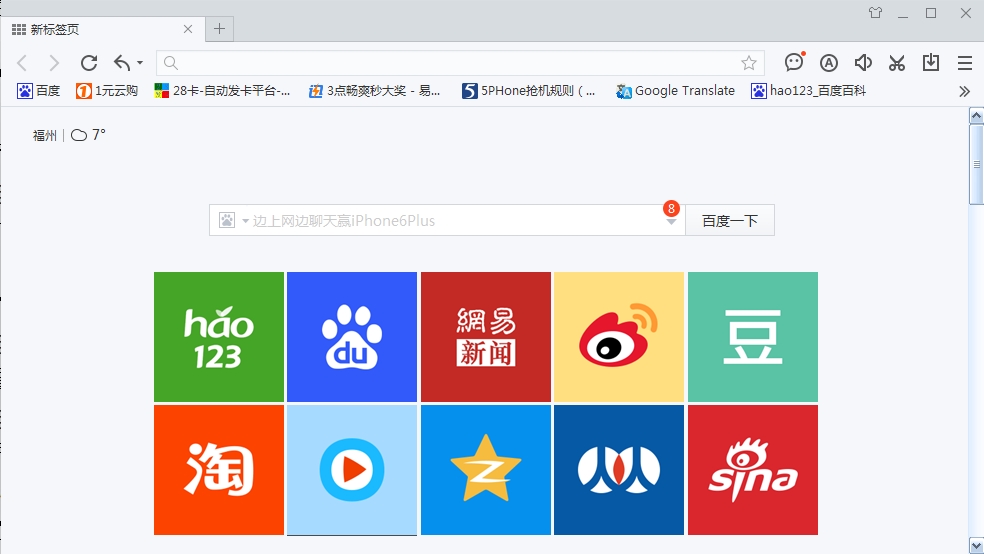Click the circled A translate icon

coord(828,63)
